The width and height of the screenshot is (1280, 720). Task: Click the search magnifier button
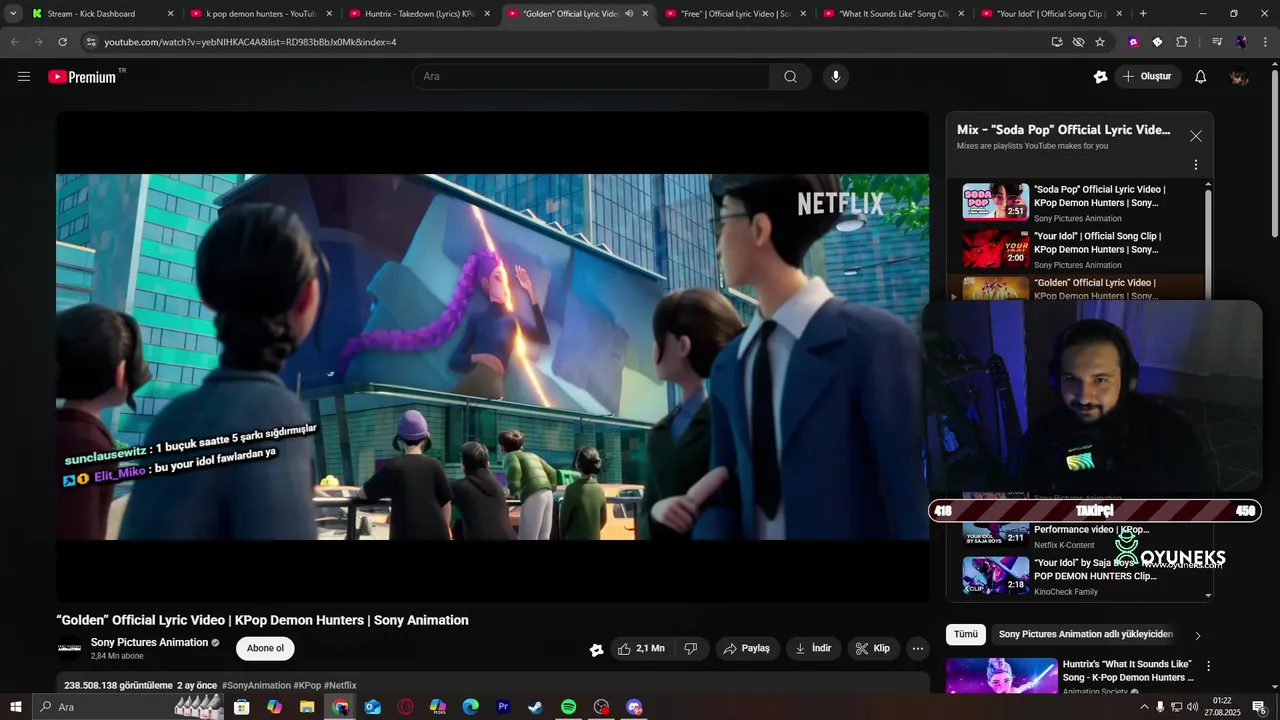click(790, 76)
